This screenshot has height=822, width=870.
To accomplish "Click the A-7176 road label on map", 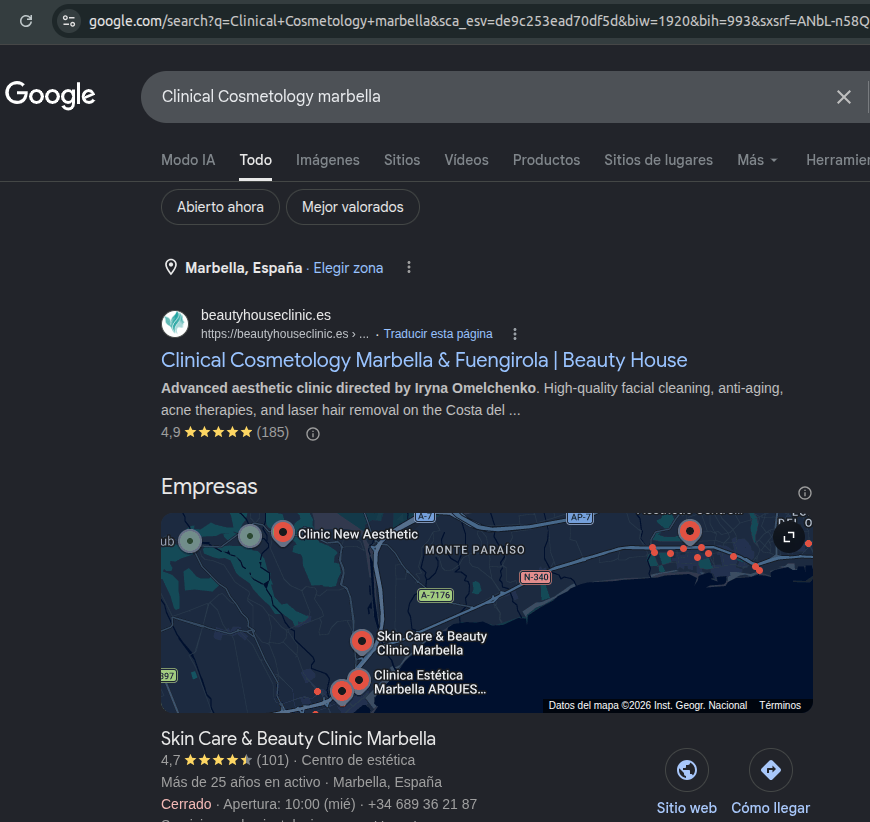I will (x=436, y=595).
